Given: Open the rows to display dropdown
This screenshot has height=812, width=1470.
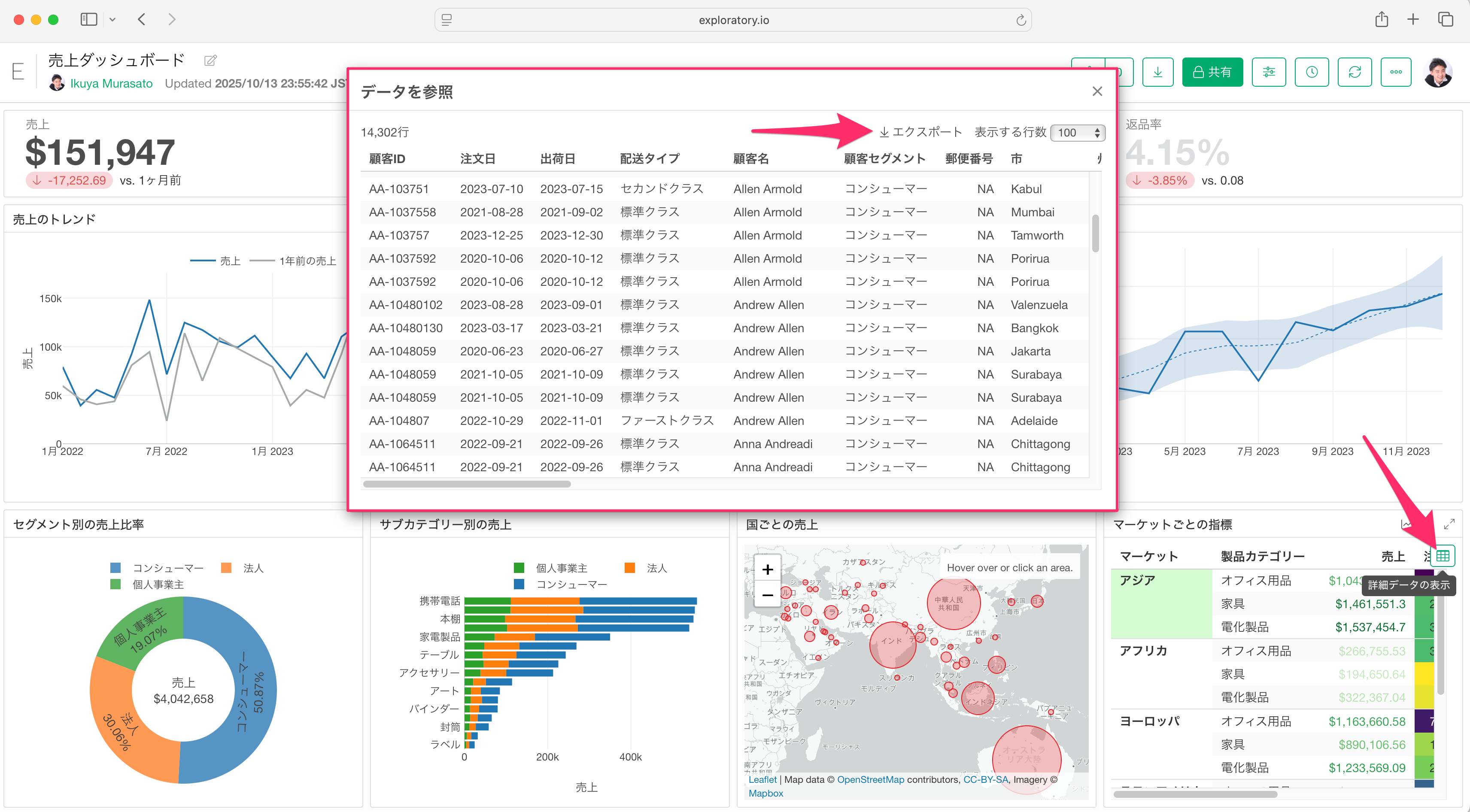Looking at the screenshot, I should click(1078, 132).
